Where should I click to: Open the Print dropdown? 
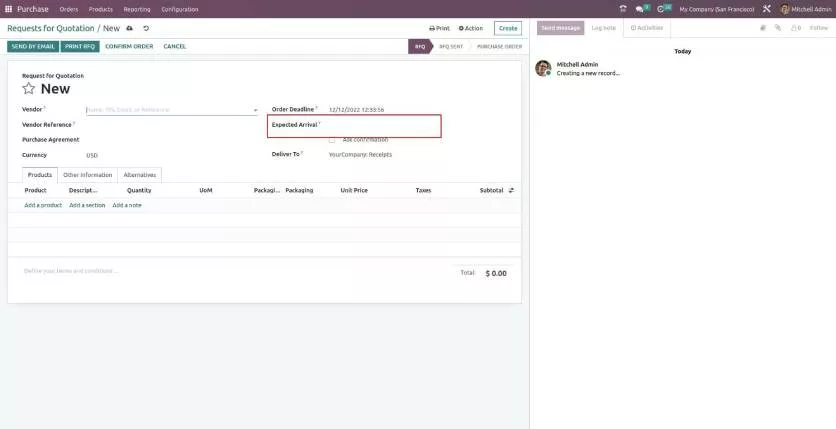439,28
